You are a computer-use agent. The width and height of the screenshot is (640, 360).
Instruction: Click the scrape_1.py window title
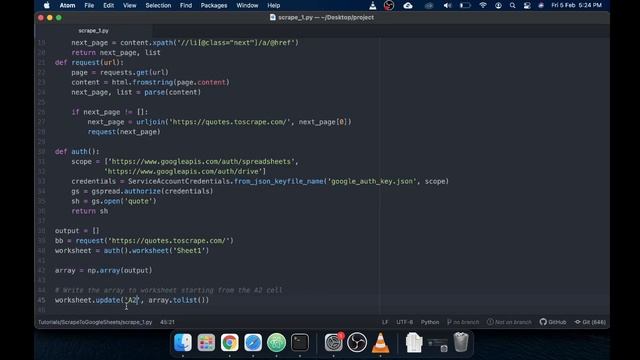322,18
